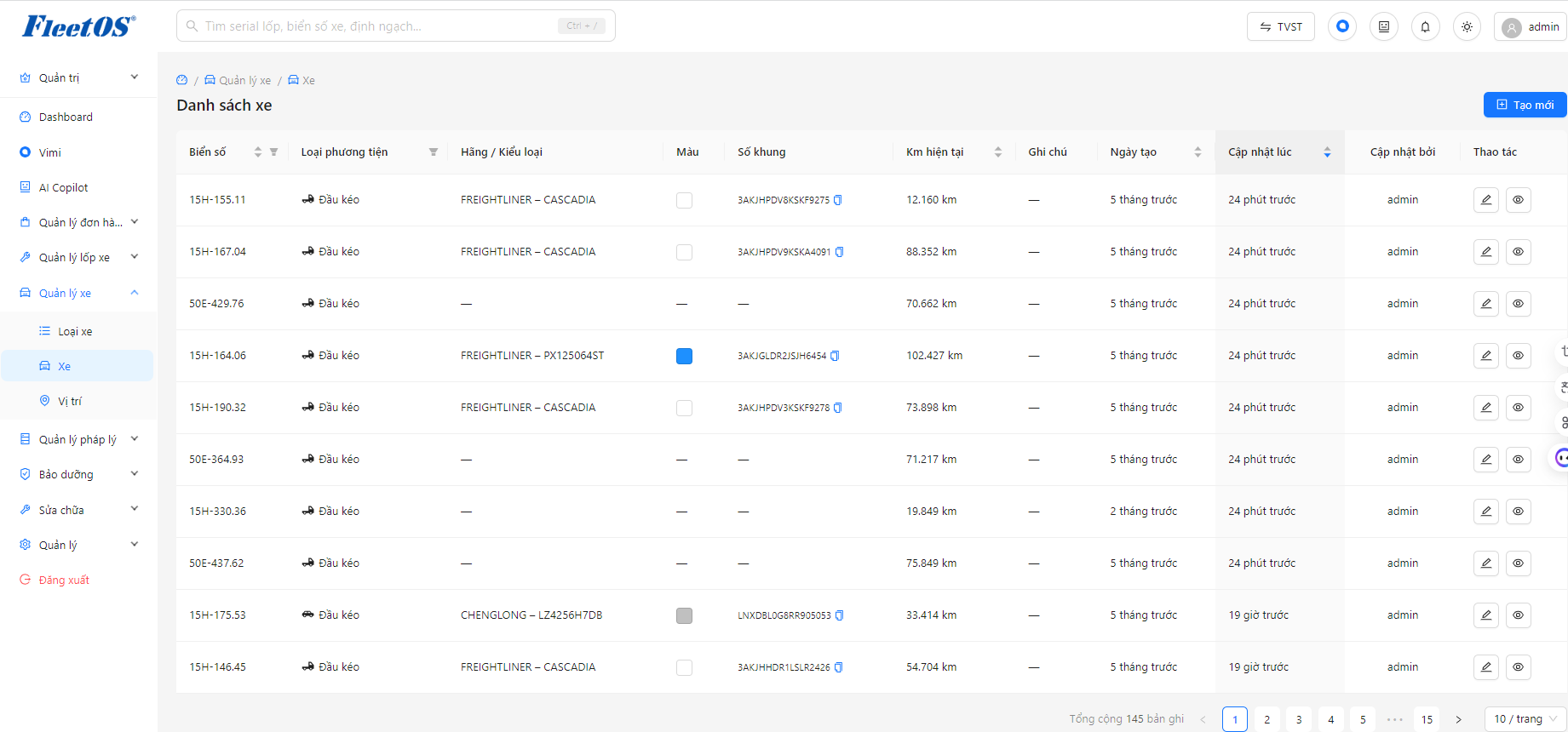View details of vehicle 15H-155.11
This screenshot has width=1568, height=732.
click(1519, 200)
